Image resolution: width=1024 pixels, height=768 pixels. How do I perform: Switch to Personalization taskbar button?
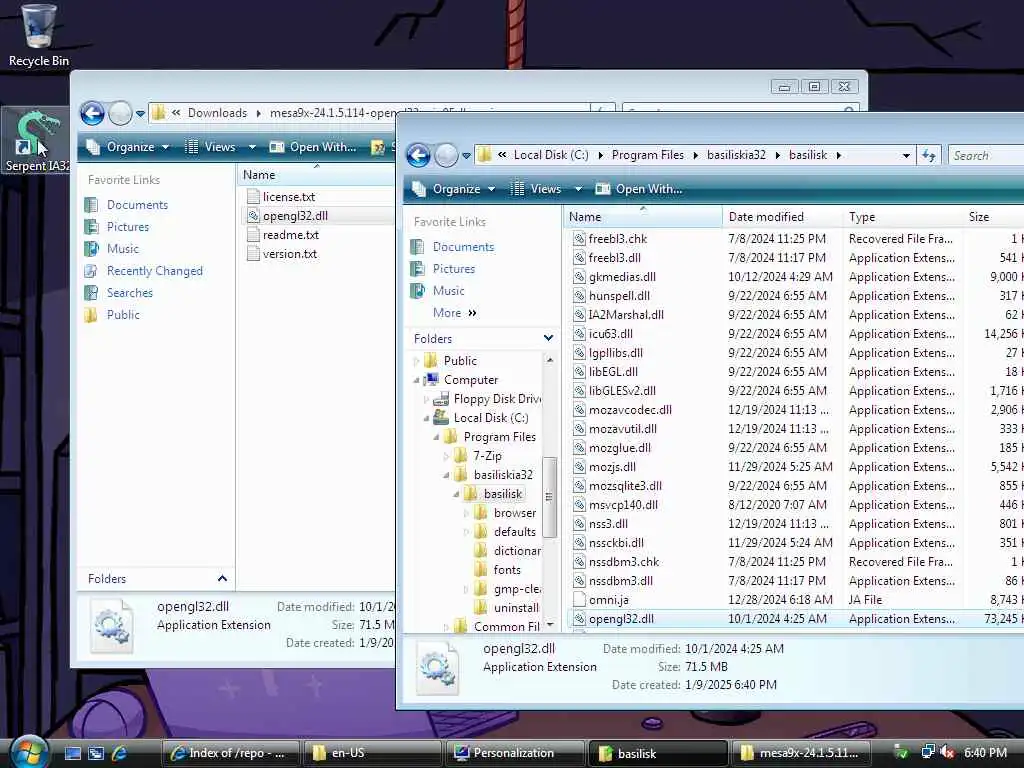(514, 753)
